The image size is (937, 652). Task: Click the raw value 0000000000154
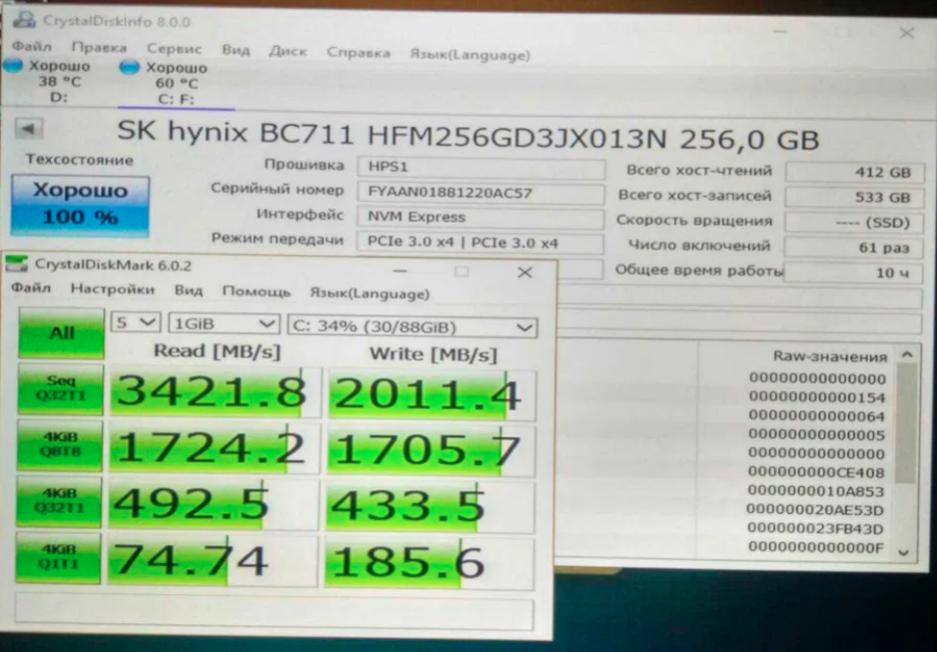pos(817,397)
